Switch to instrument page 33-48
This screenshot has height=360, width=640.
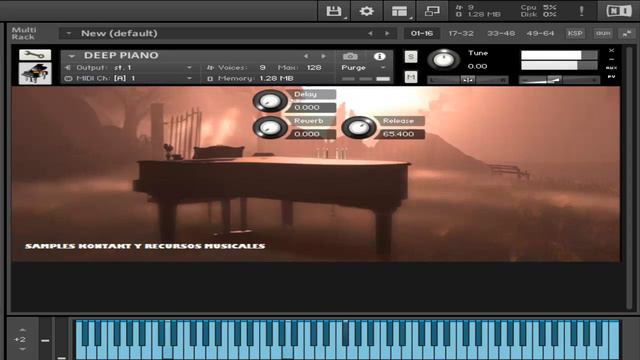[501, 33]
